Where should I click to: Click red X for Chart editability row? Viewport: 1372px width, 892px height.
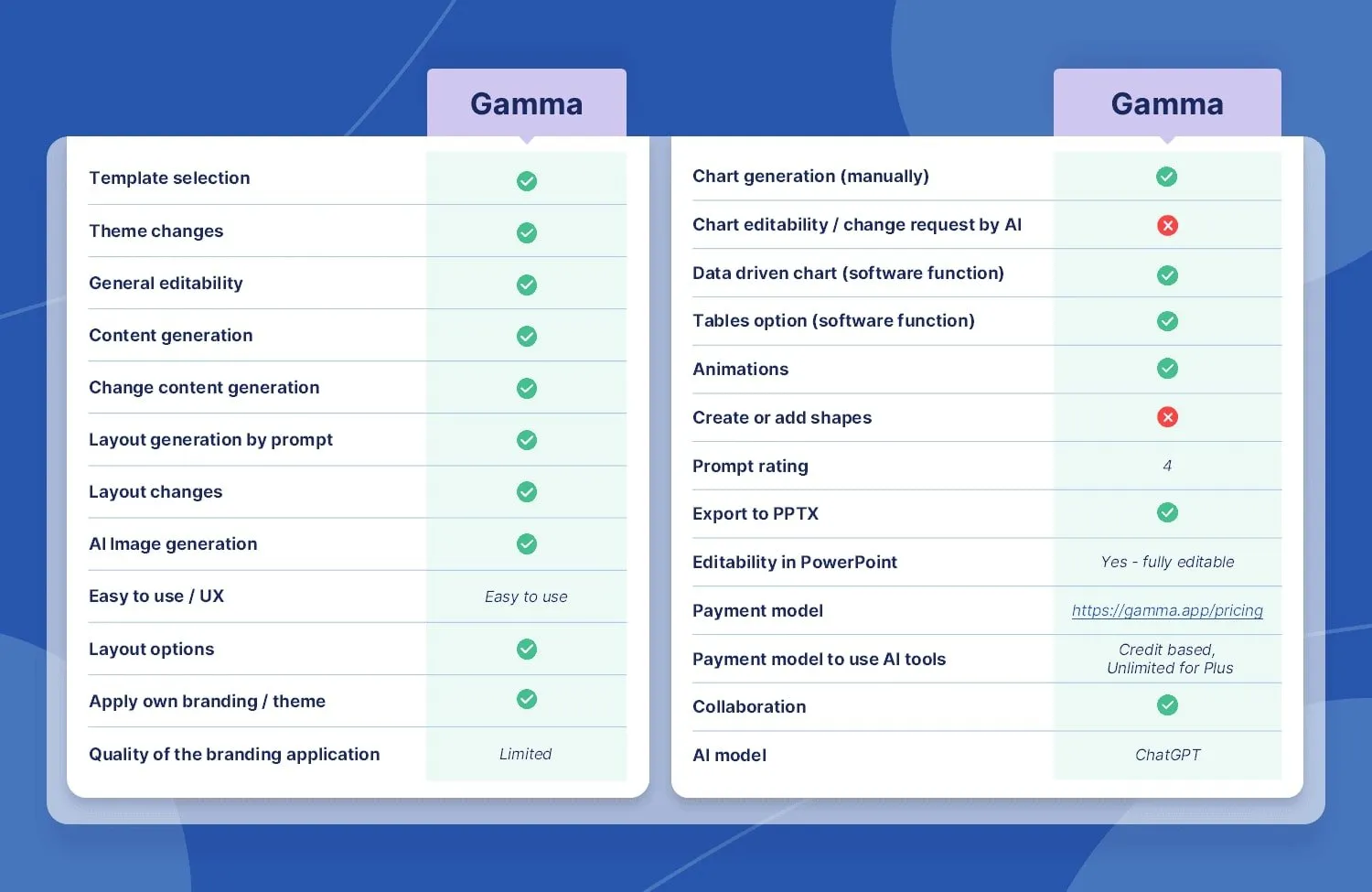[x=1167, y=225]
